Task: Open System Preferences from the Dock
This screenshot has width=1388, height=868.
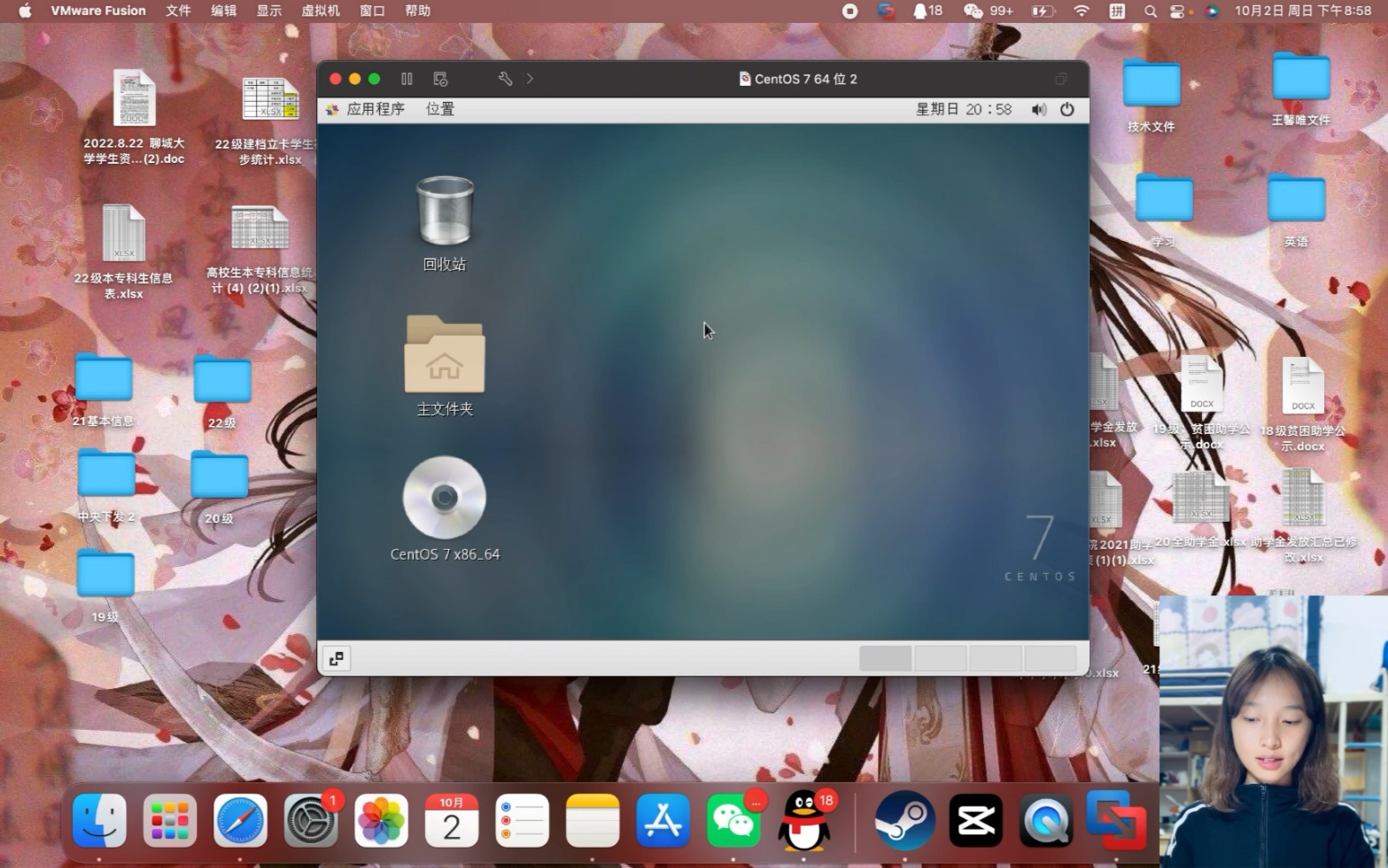Action: 311,820
